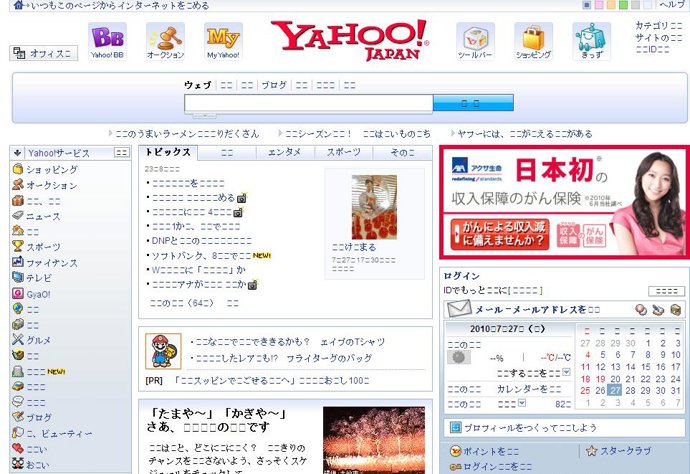Click the Mario character thumbnail
Viewport: 690px width, 474px height.
pos(163,351)
